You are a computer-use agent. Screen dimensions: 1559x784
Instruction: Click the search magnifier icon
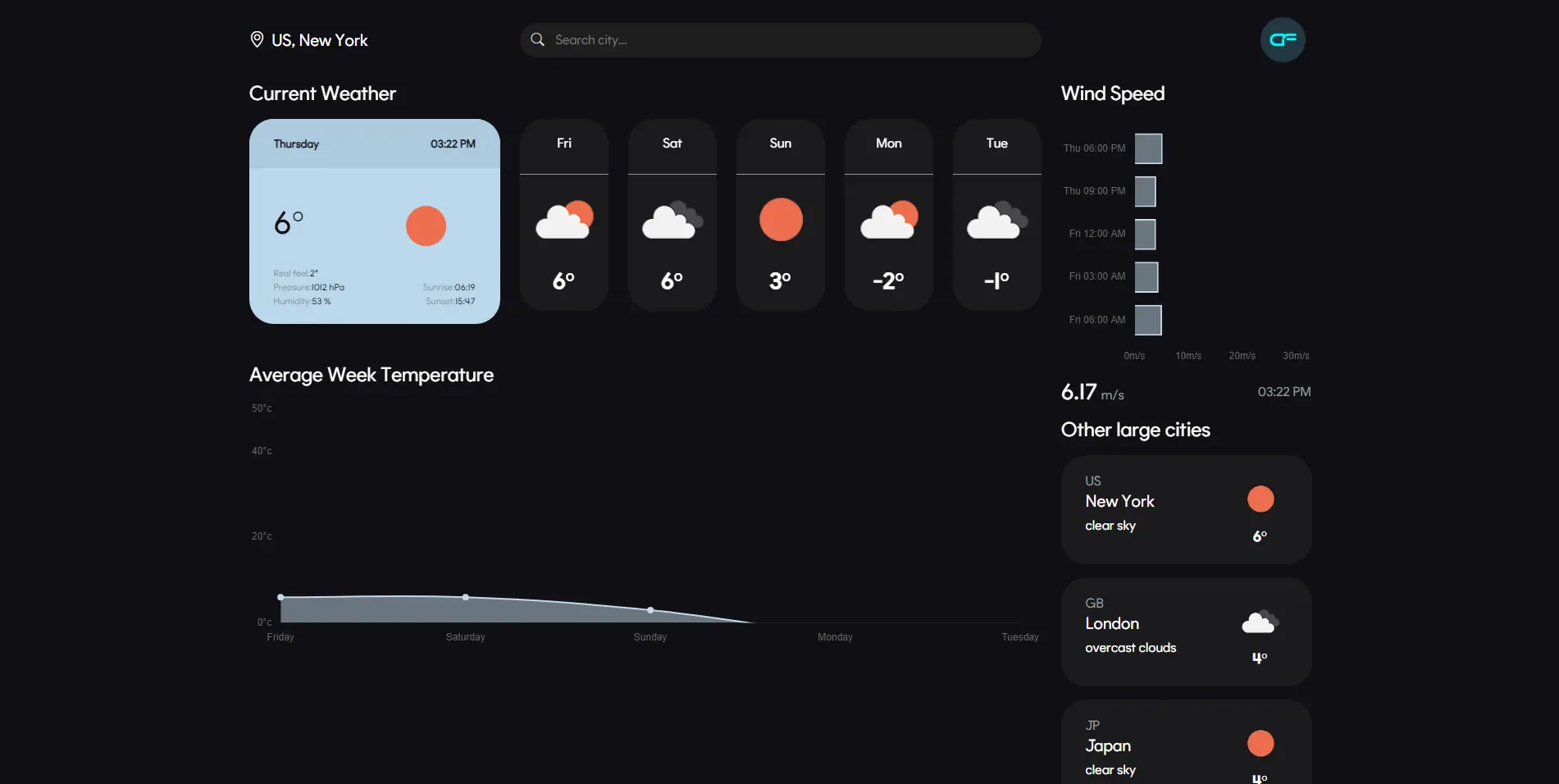click(x=537, y=39)
